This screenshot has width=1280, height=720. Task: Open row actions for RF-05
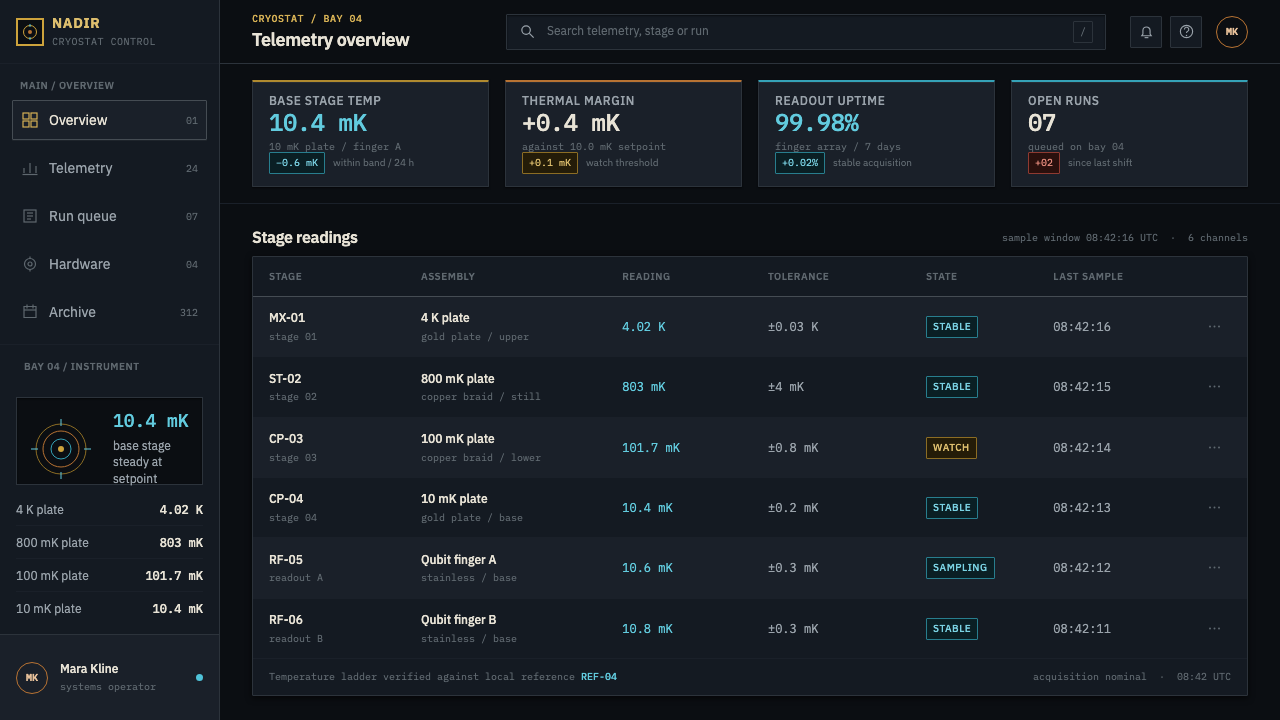[1214, 568]
